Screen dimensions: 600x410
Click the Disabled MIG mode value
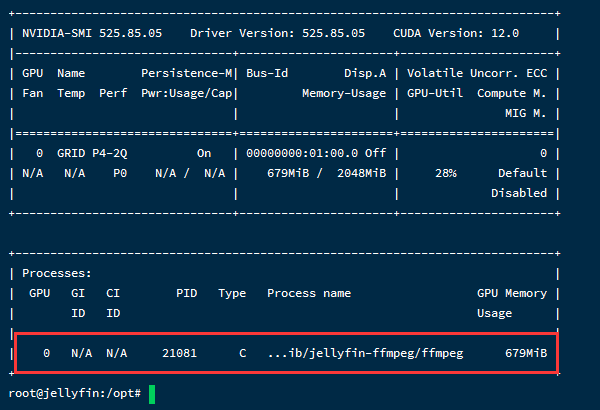pos(519,193)
